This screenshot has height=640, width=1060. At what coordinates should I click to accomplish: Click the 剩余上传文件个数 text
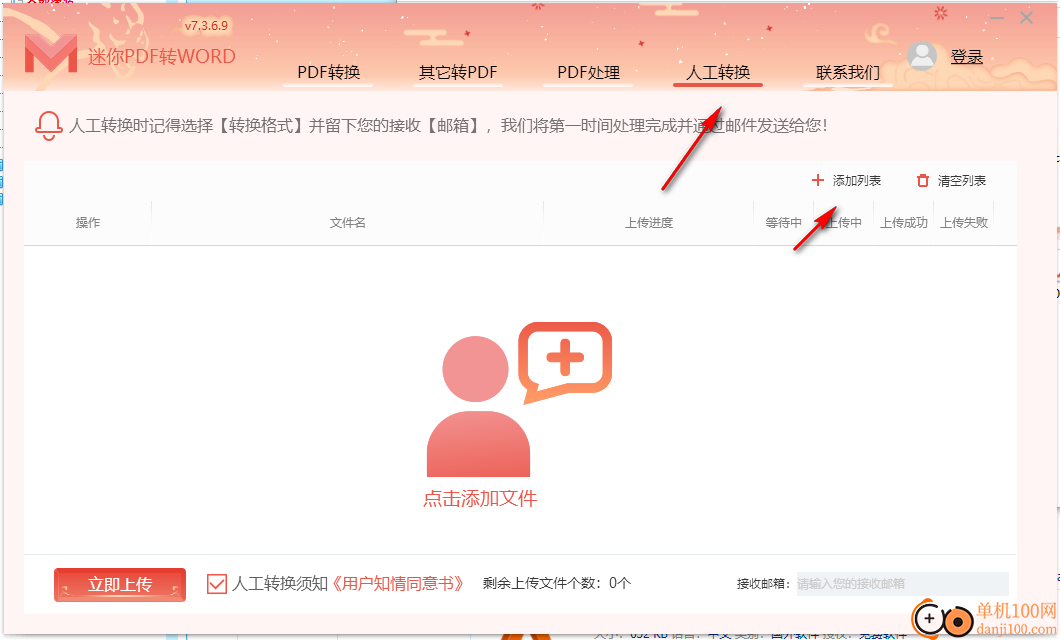click(x=556, y=583)
